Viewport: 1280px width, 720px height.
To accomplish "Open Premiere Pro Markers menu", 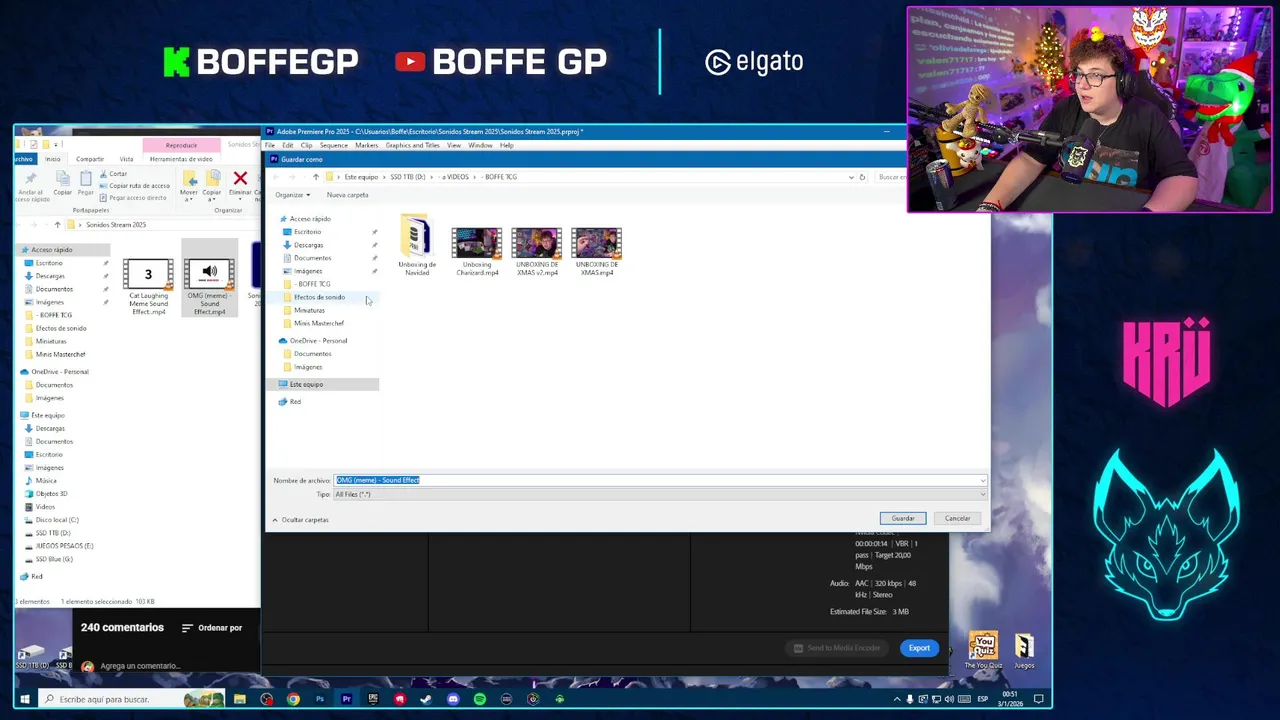I will tap(366, 146).
